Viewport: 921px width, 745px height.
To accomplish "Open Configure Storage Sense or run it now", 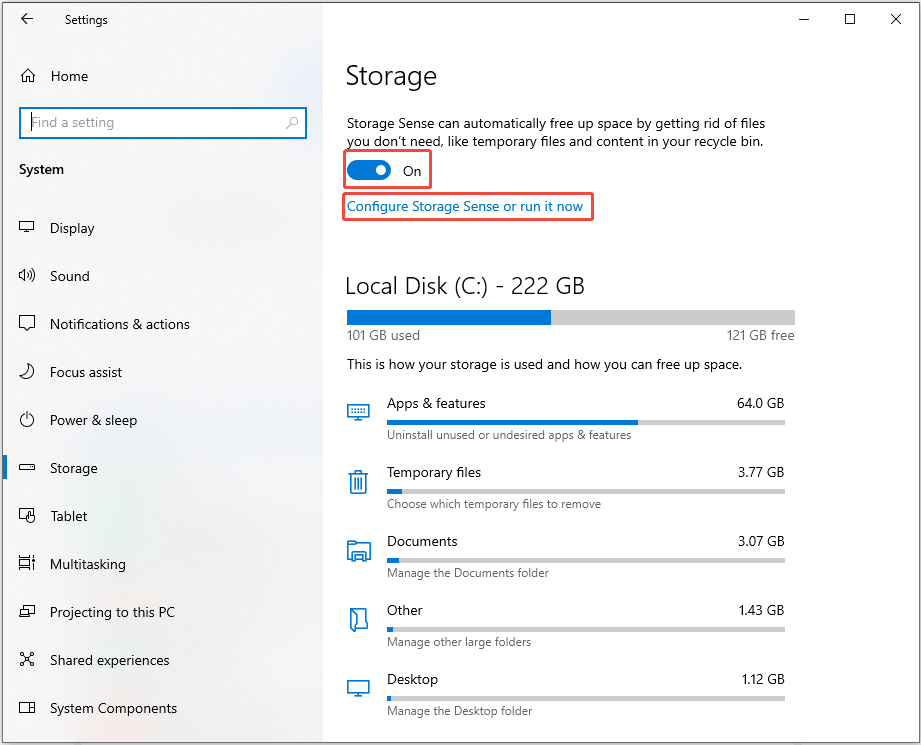I will (465, 206).
